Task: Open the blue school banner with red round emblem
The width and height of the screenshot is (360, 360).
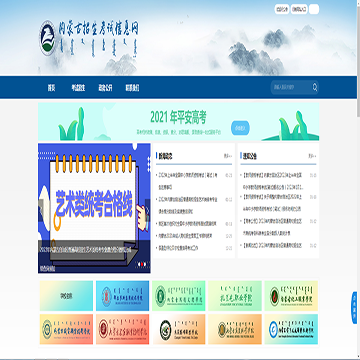Action: 122,296
